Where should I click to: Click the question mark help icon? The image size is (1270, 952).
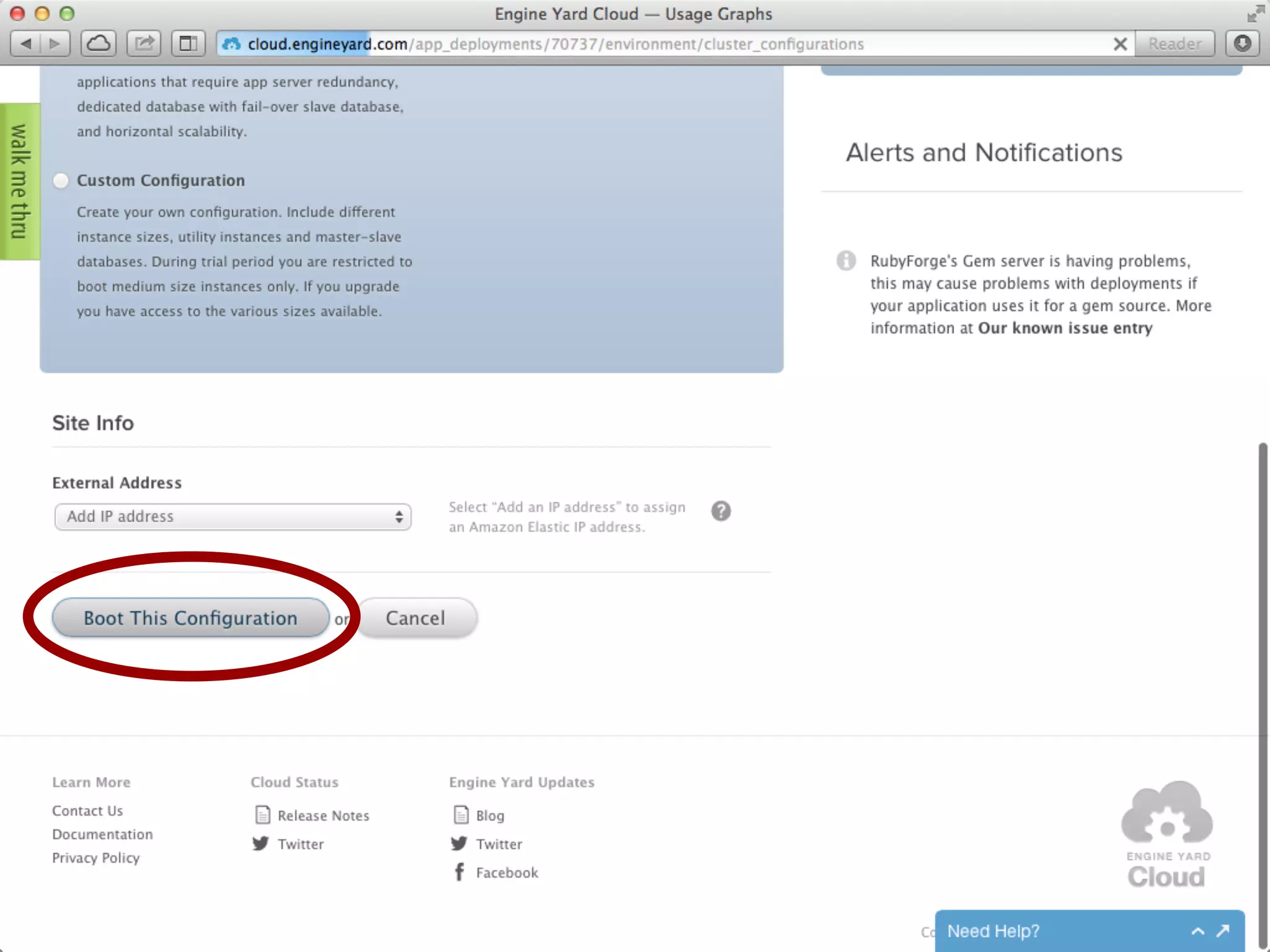[721, 511]
